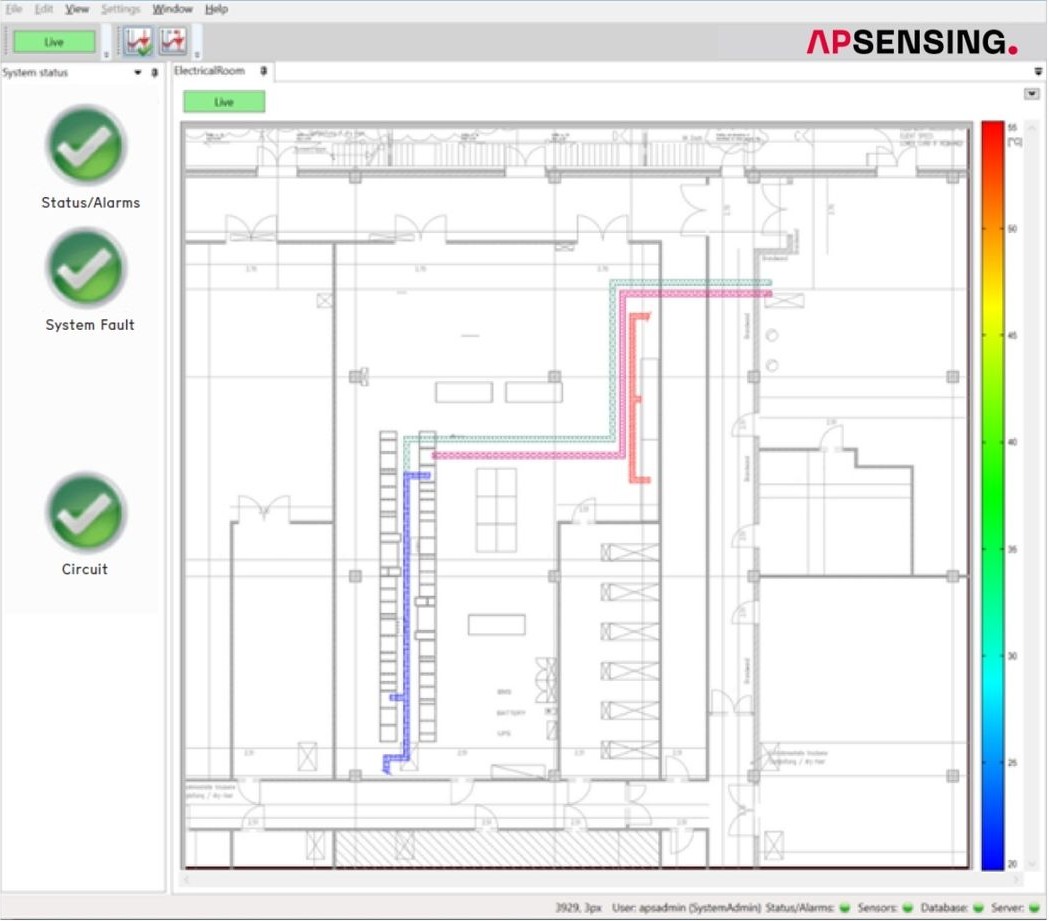Toggle the pin on the System status panel
This screenshot has height=921, width=1049.
pyautogui.click(x=153, y=73)
